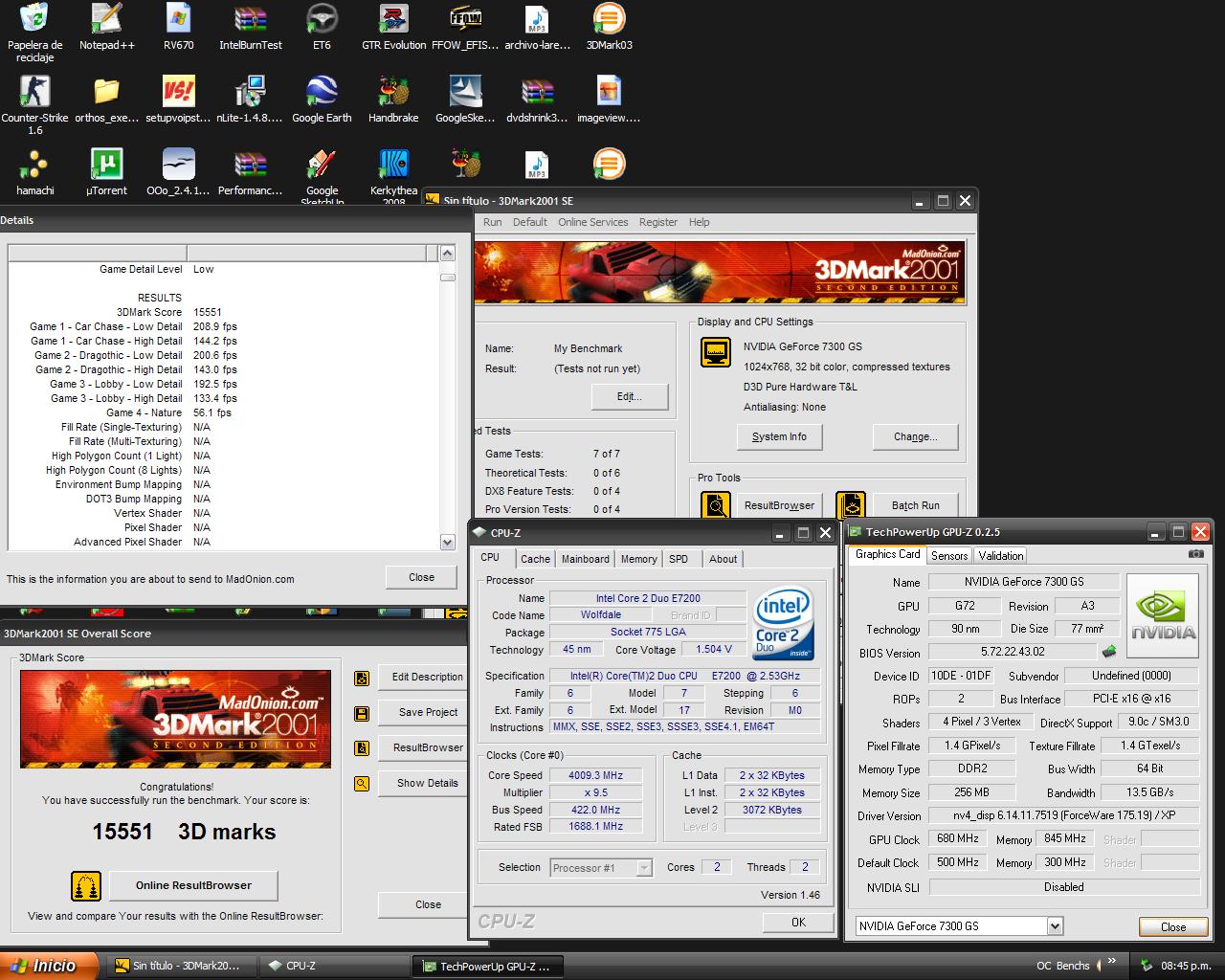1225x980 pixels.
Task: Click the Save Project disk icon
Action: click(x=362, y=713)
